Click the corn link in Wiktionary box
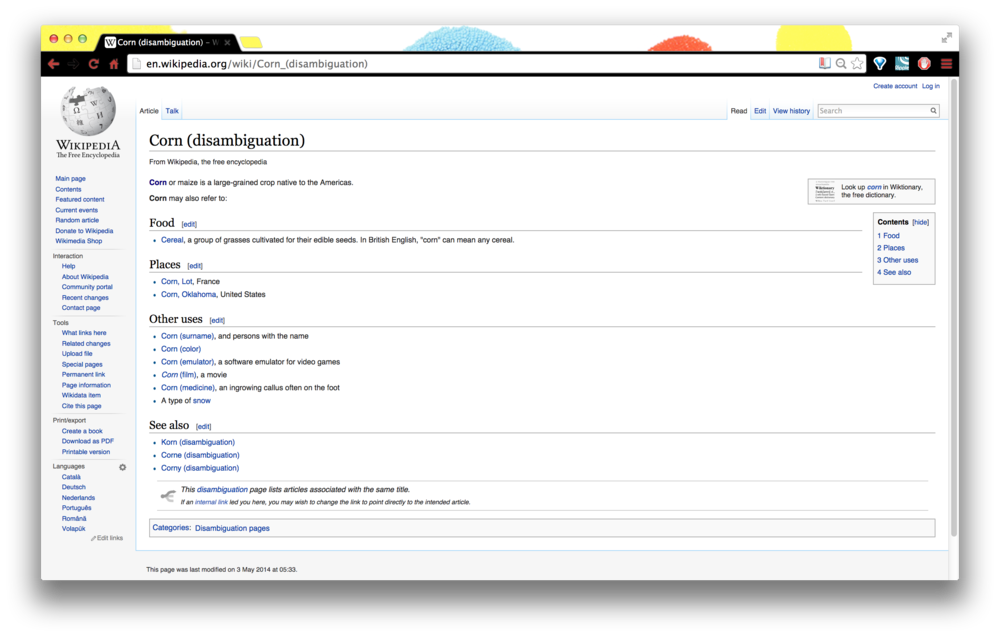Viewport: 1000px width, 637px height. click(x=874, y=187)
